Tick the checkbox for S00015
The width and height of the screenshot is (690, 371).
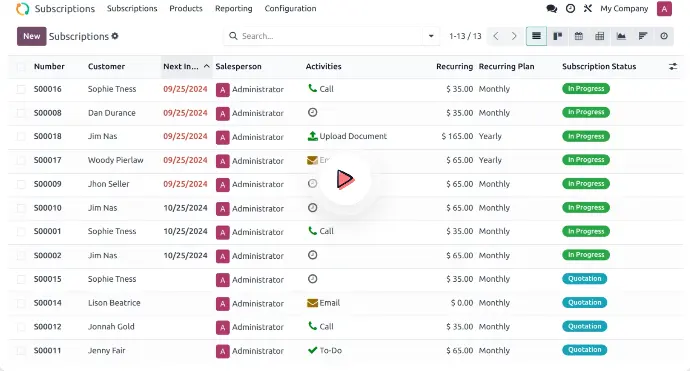pyautogui.click(x=21, y=279)
